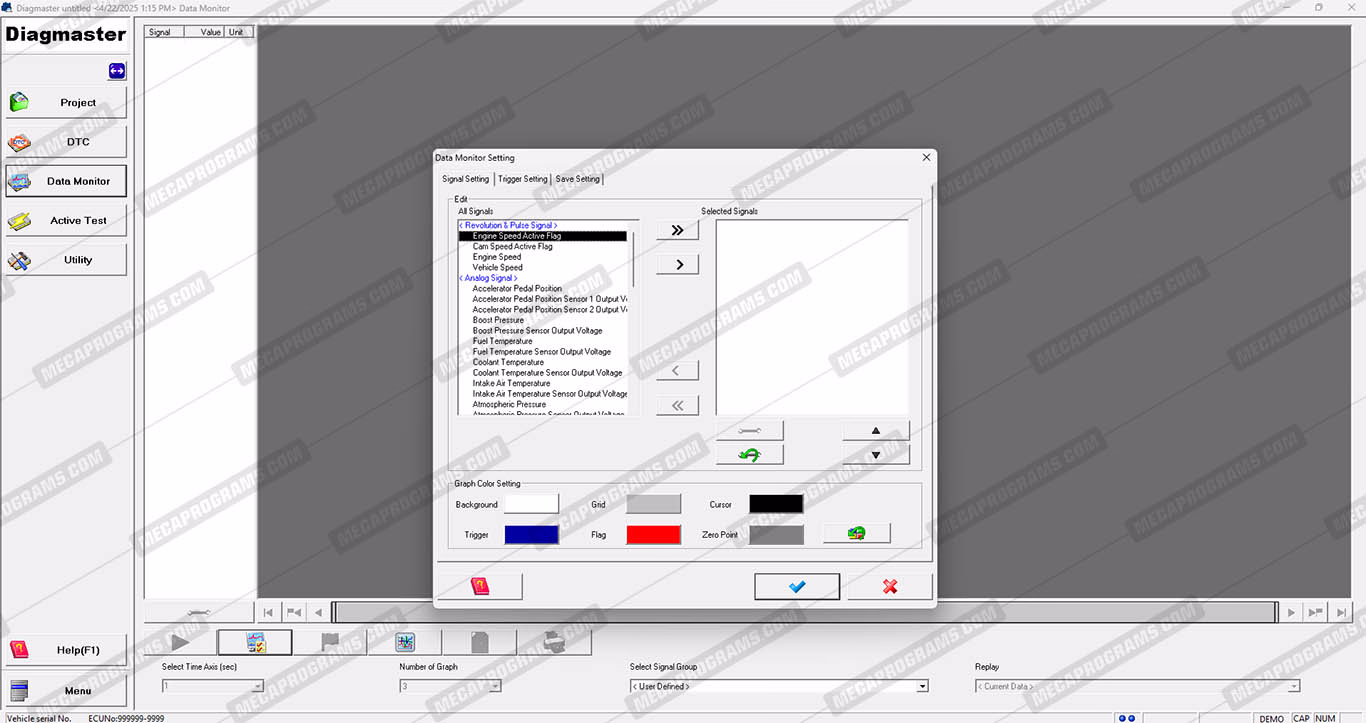Move selected signal up with the up triangle
Screen dimensions: 1366x723
pos(875,431)
